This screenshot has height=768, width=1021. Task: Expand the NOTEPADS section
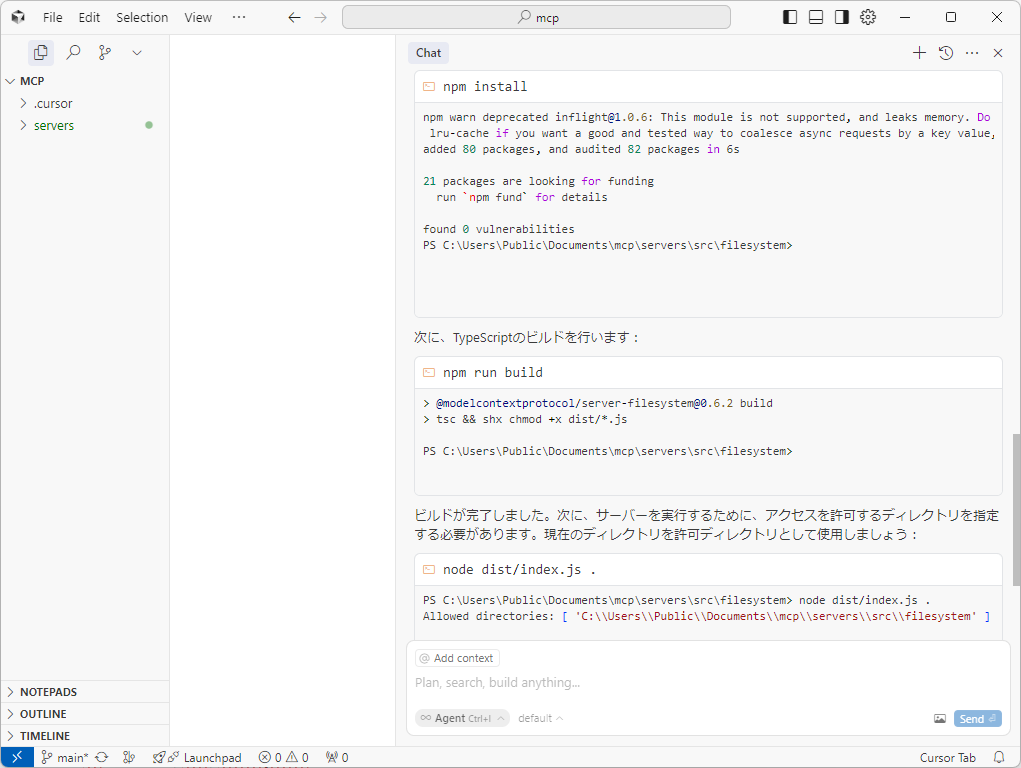coord(48,692)
